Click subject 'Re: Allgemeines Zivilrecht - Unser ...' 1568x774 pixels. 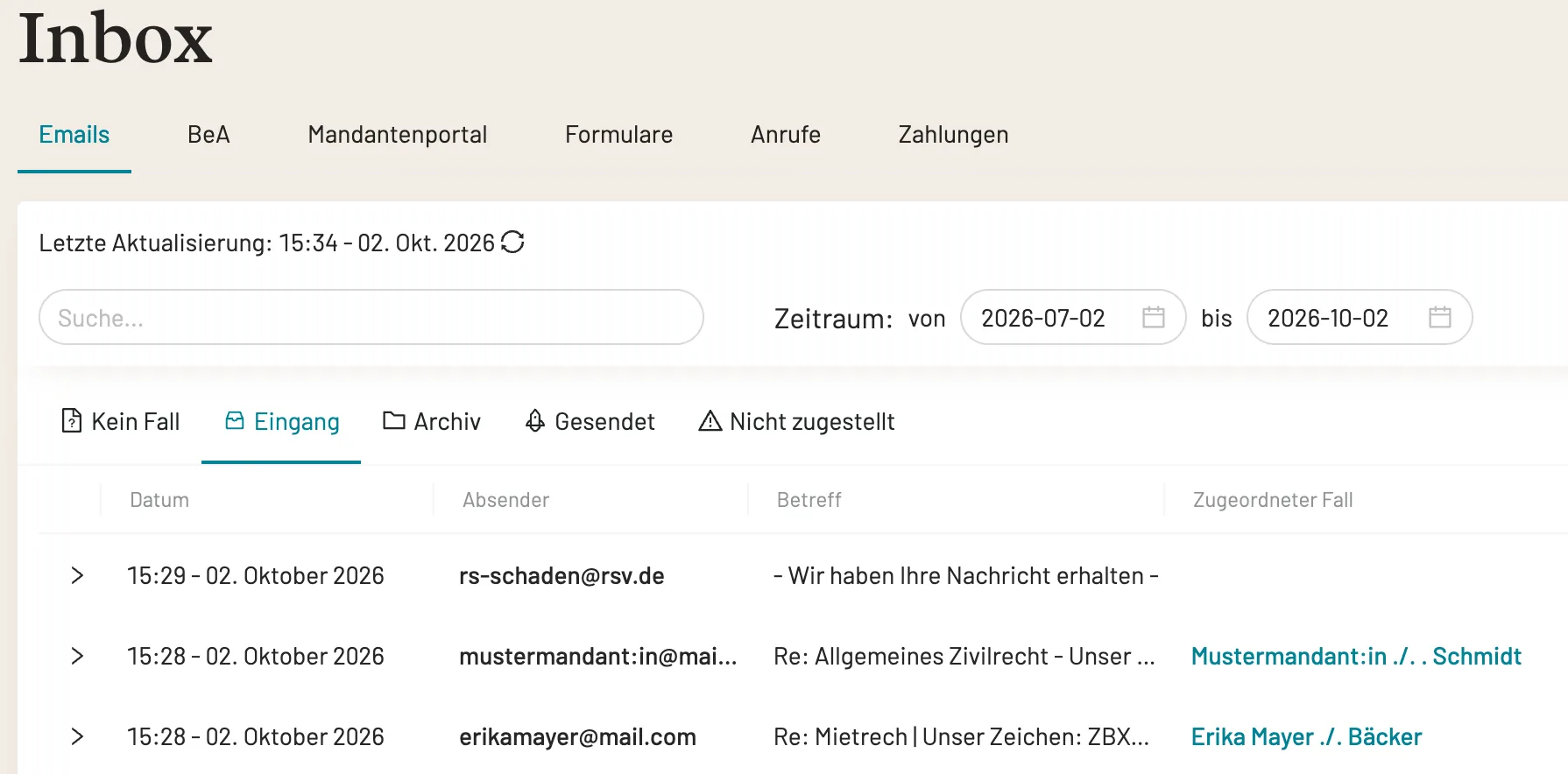click(964, 656)
